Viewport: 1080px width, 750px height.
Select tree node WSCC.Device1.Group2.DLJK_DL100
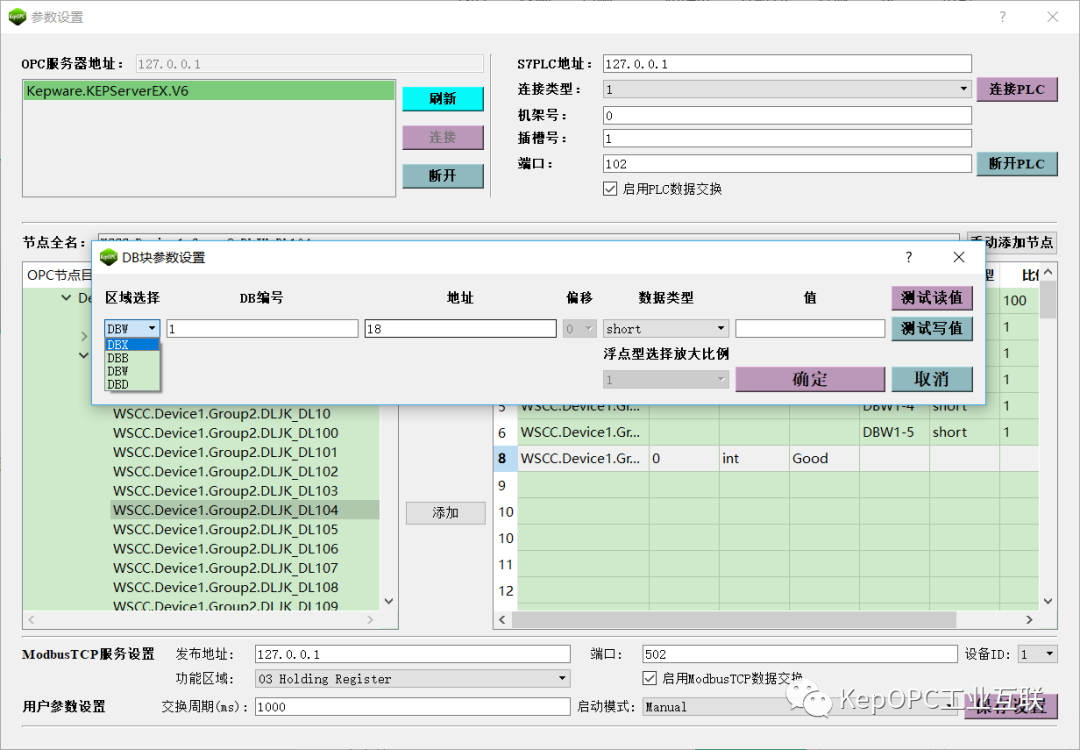point(226,433)
